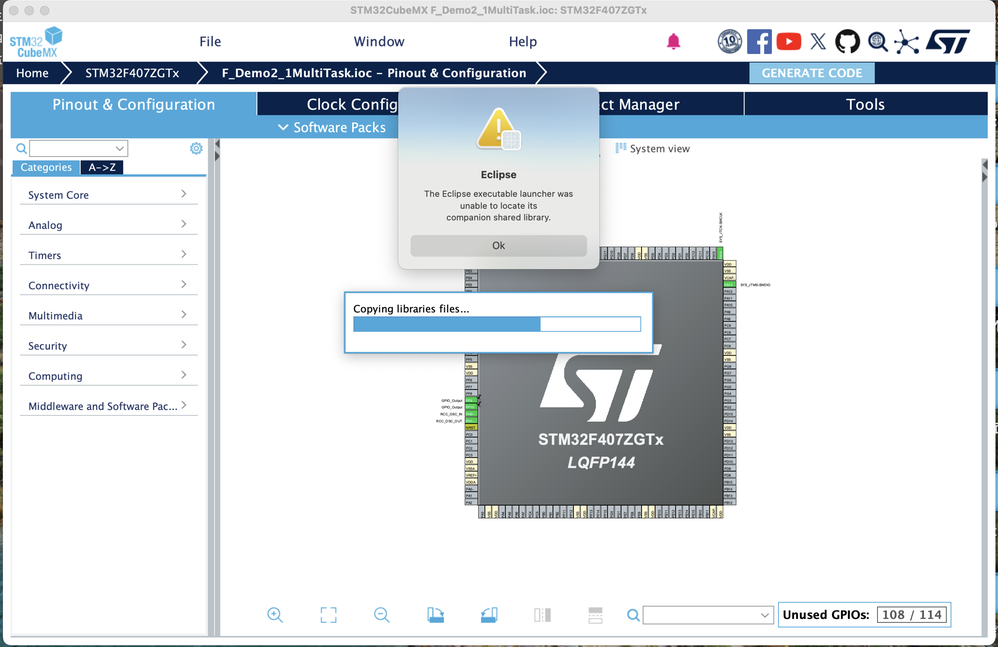
Task: Expand the Analog category
Action: click(109, 225)
